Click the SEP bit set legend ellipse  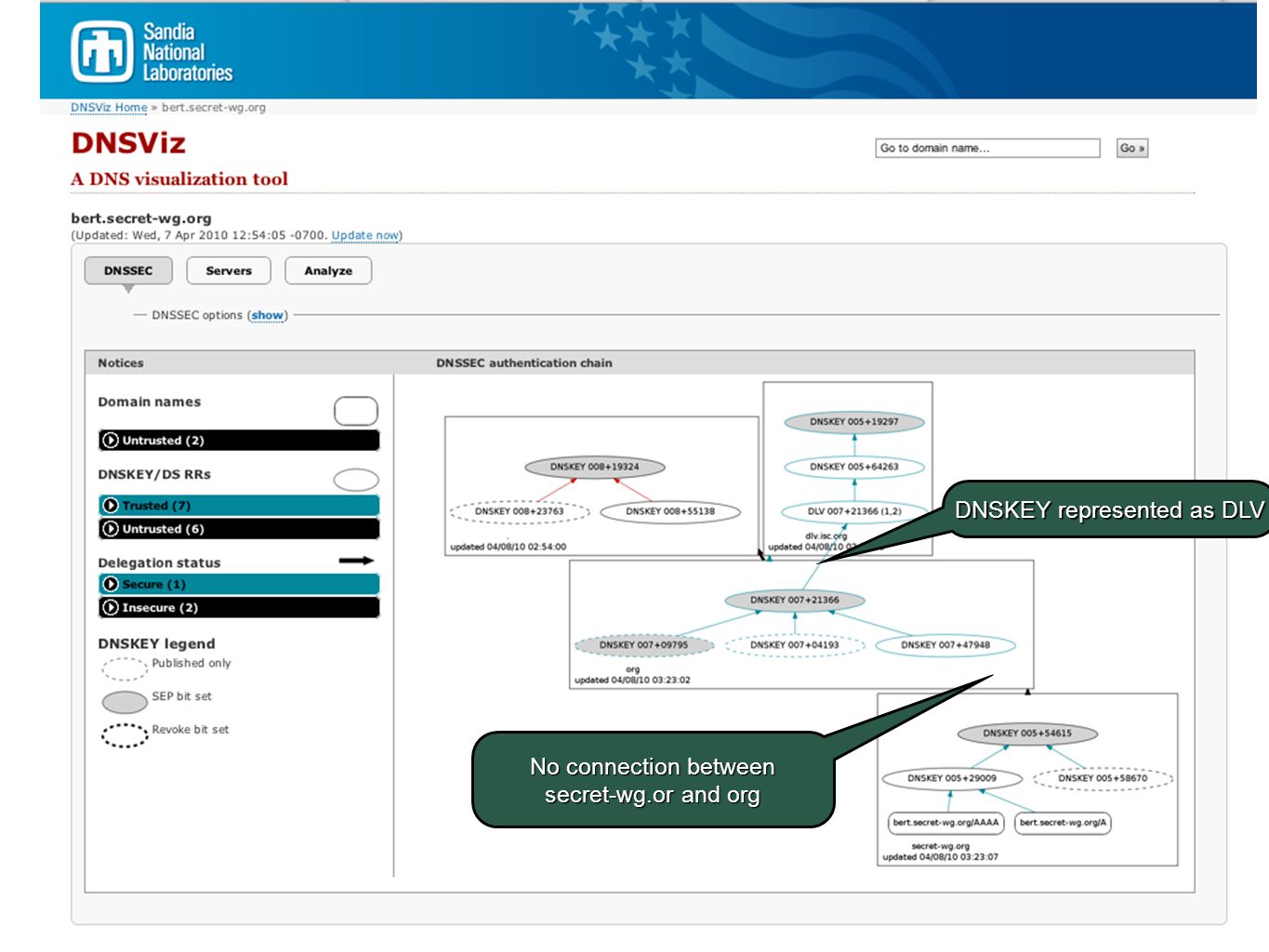click(x=125, y=702)
